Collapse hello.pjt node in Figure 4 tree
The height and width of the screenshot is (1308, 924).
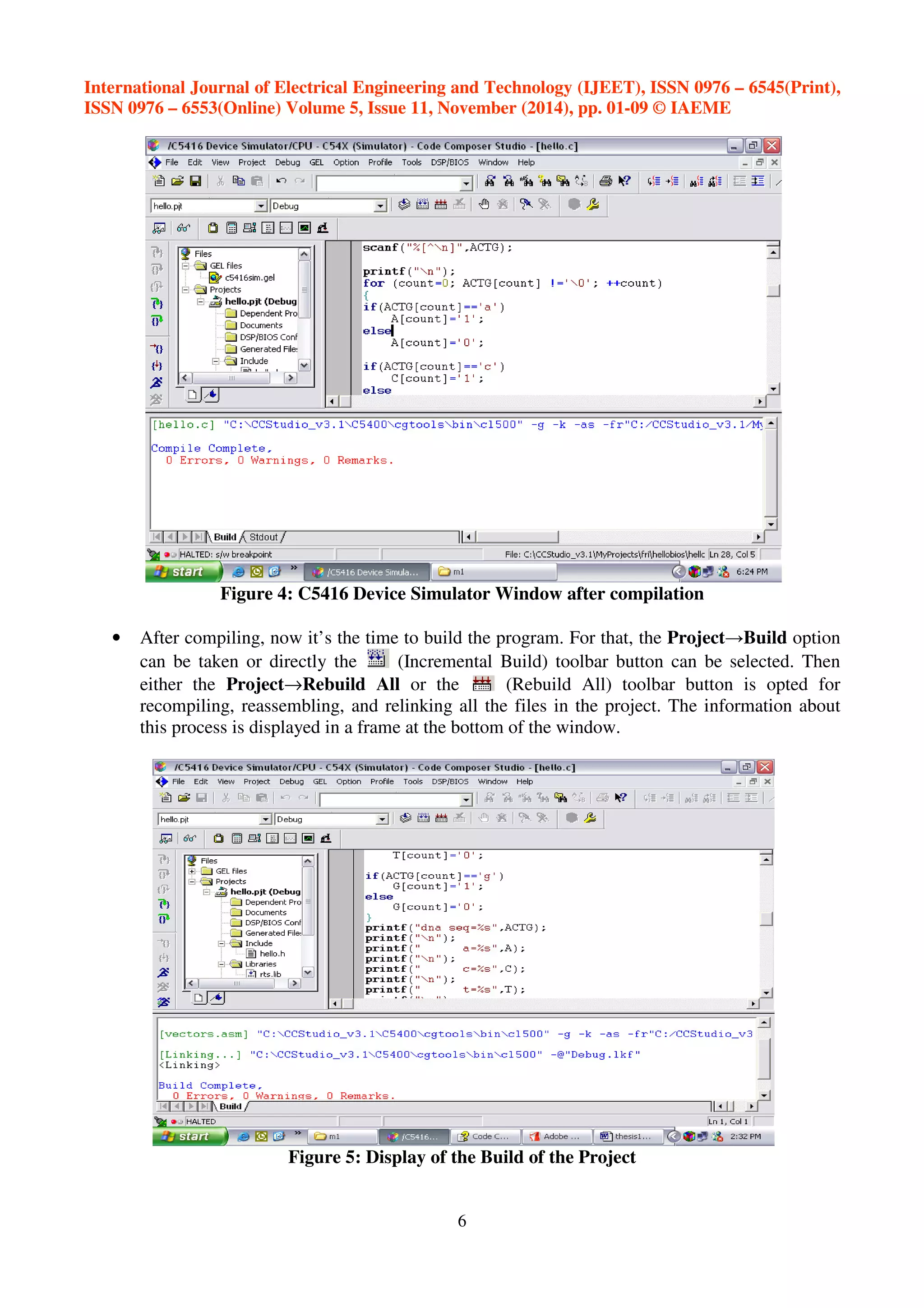pos(200,302)
